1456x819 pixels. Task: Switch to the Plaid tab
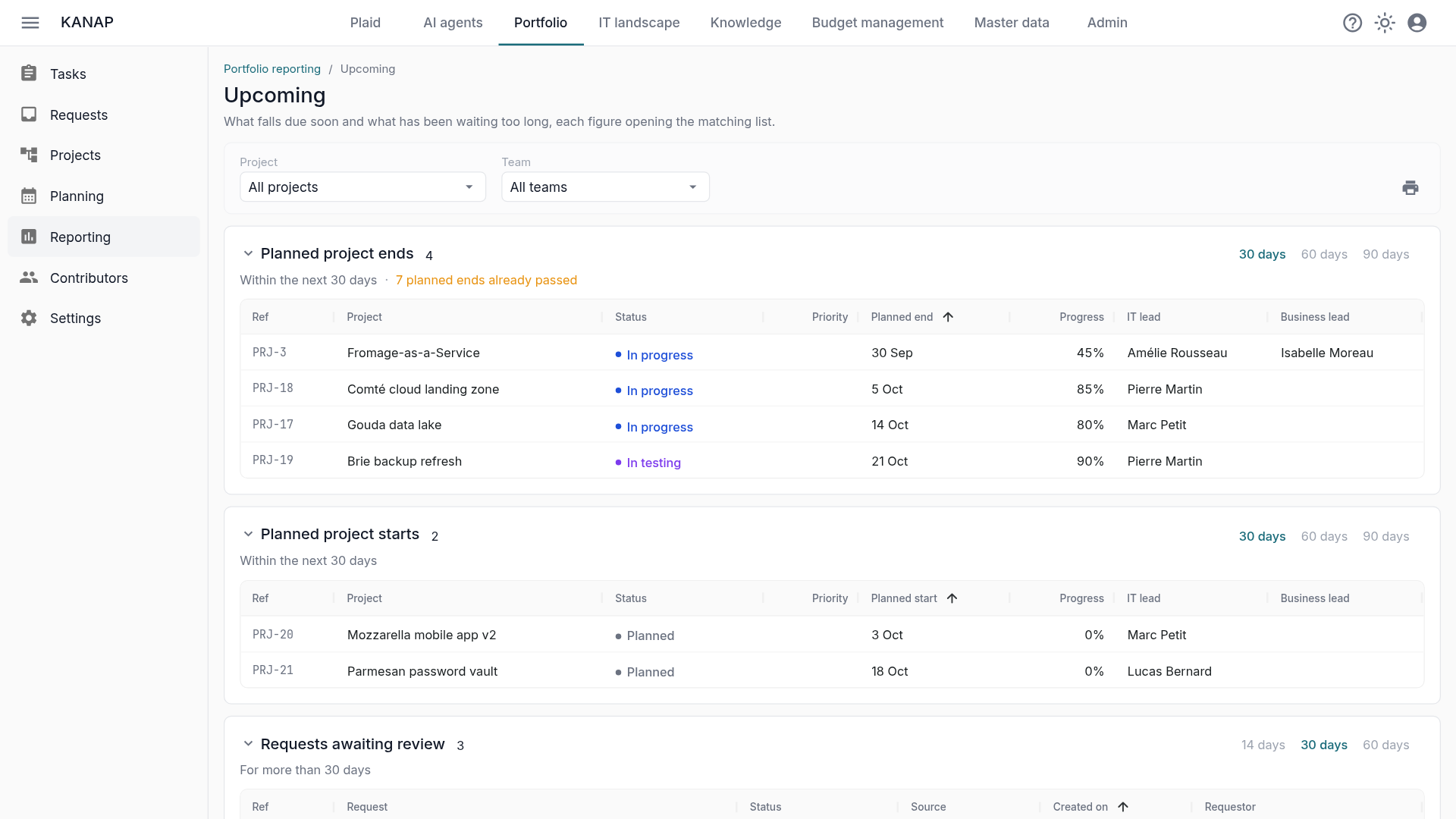click(366, 23)
